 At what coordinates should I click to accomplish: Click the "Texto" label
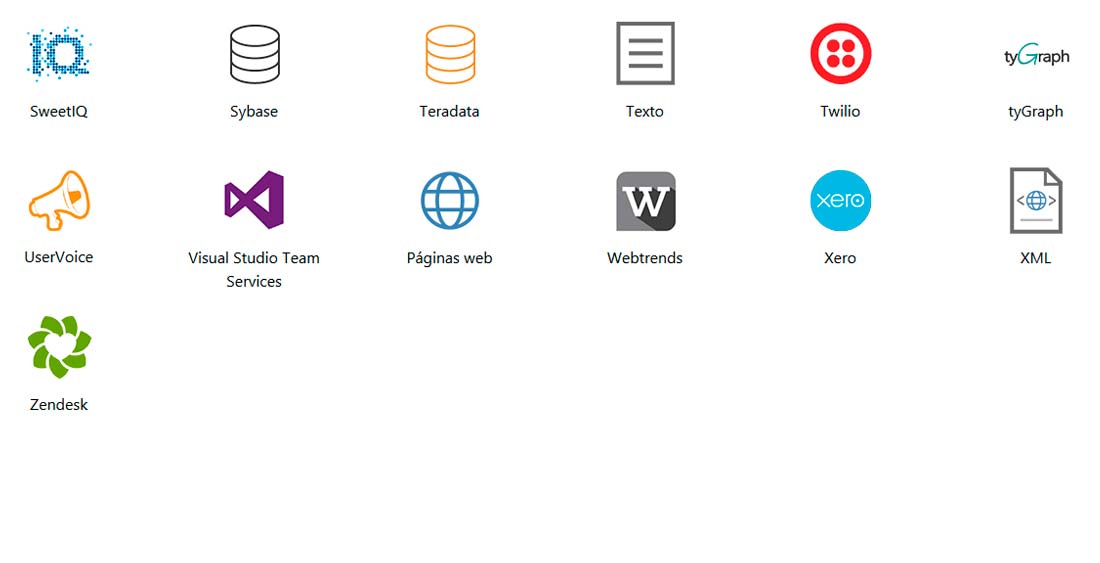645,111
